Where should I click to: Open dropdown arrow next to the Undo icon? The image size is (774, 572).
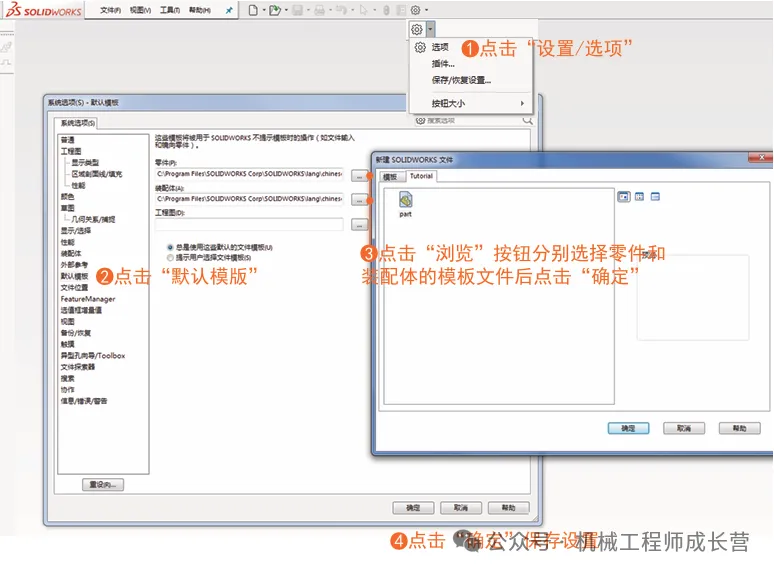[352, 10]
